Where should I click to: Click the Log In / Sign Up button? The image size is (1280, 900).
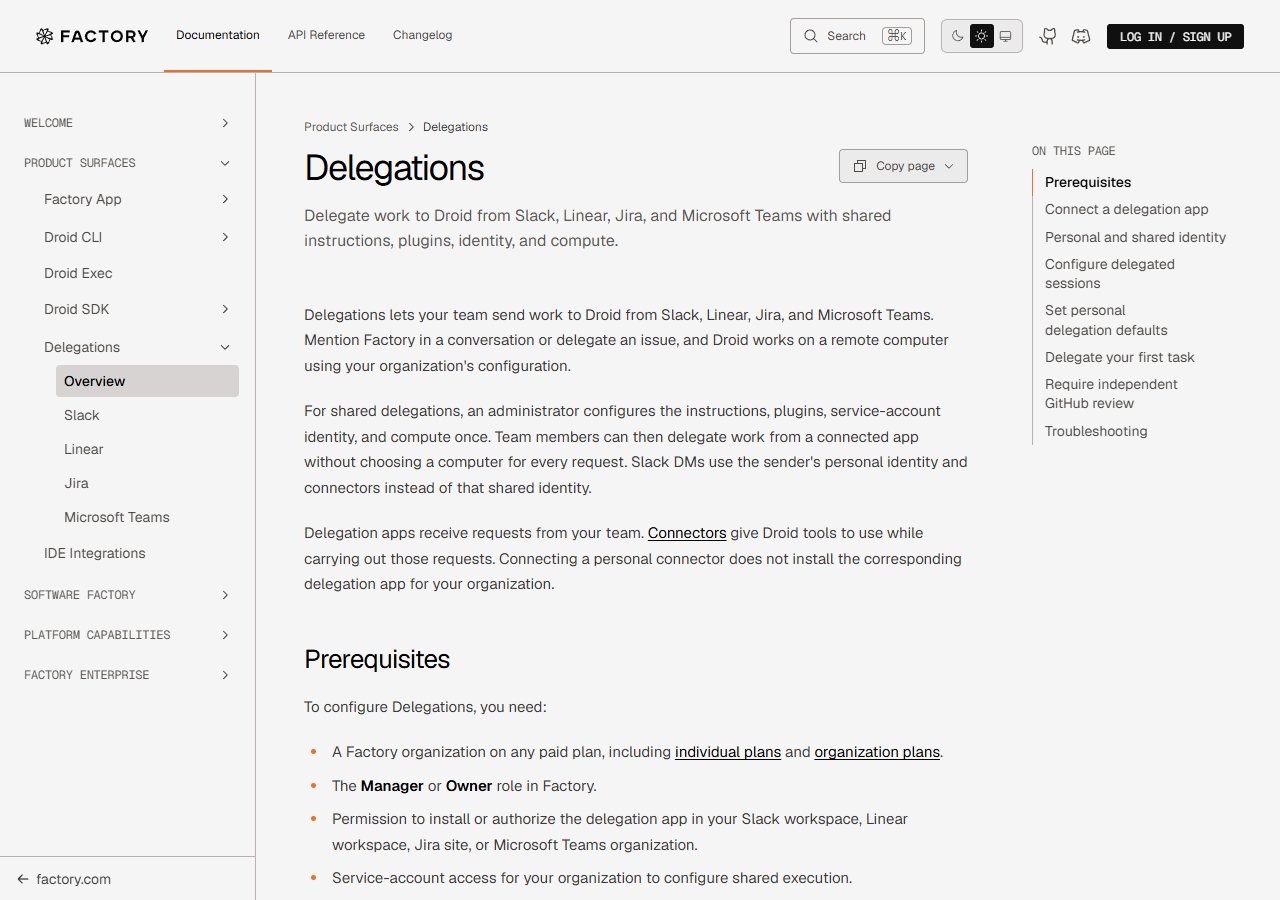pyautogui.click(x=1175, y=36)
